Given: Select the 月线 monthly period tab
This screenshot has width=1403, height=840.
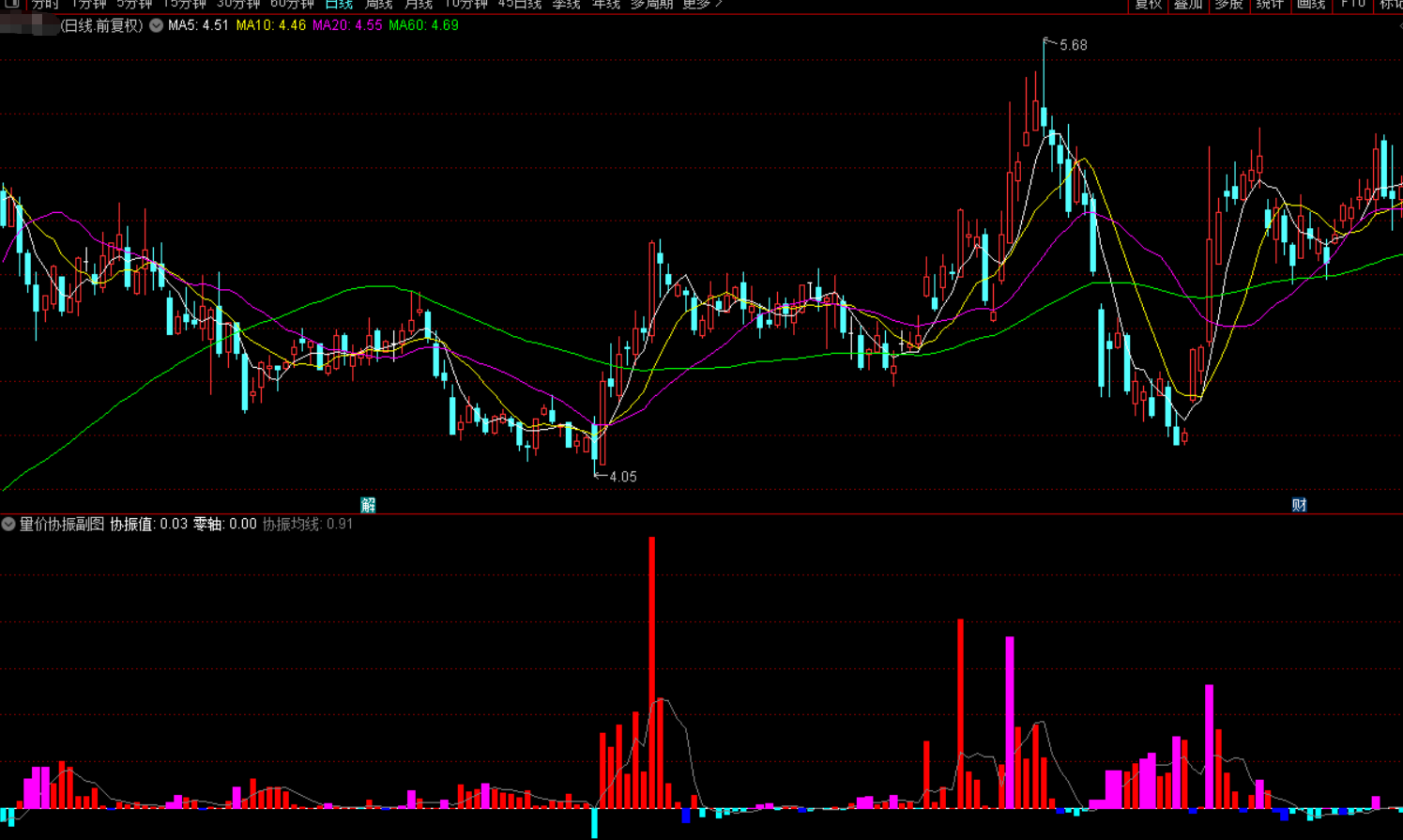Looking at the screenshot, I should coord(419,5).
